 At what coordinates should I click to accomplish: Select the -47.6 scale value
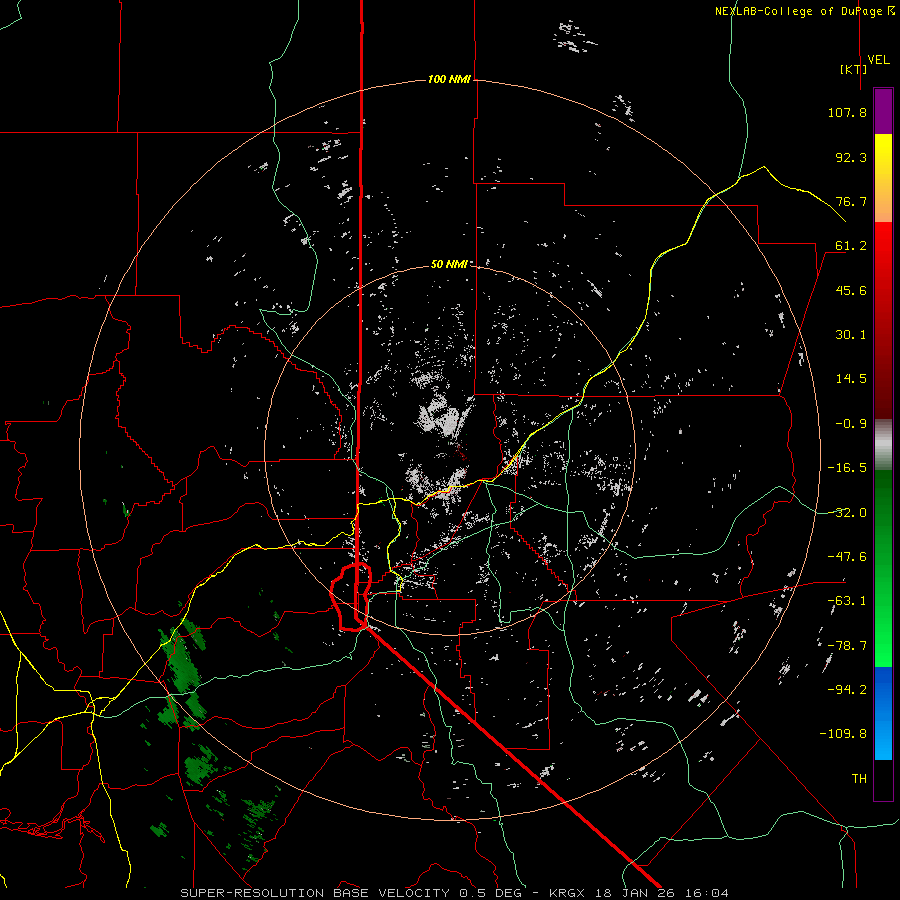click(847, 557)
